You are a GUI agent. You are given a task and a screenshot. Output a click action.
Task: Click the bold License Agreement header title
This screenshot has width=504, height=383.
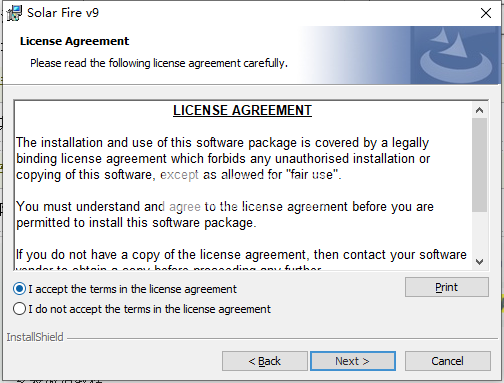coord(74,41)
